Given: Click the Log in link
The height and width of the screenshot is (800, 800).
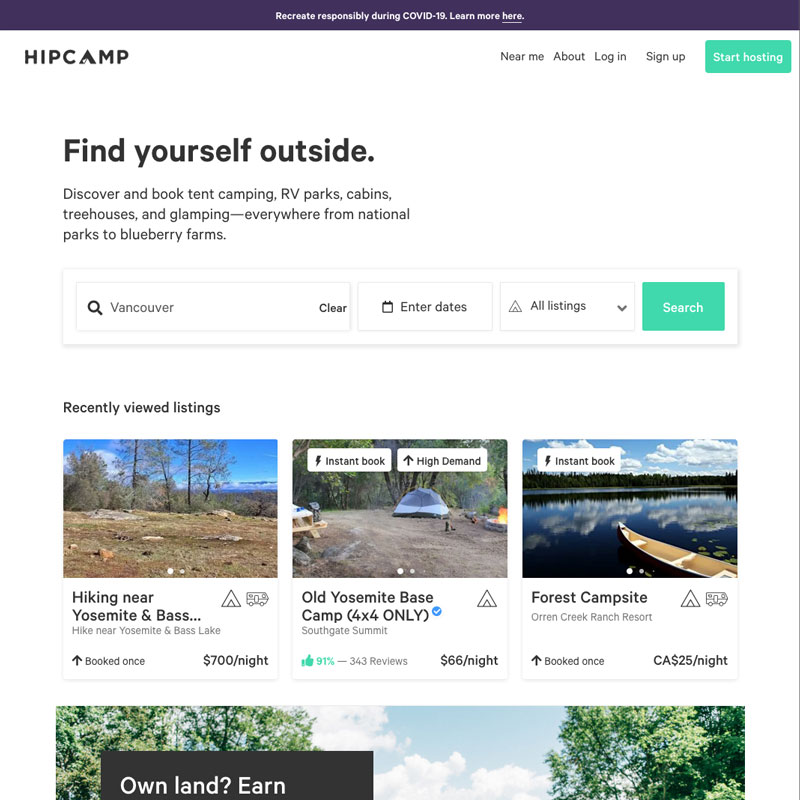Looking at the screenshot, I should click(x=610, y=57).
